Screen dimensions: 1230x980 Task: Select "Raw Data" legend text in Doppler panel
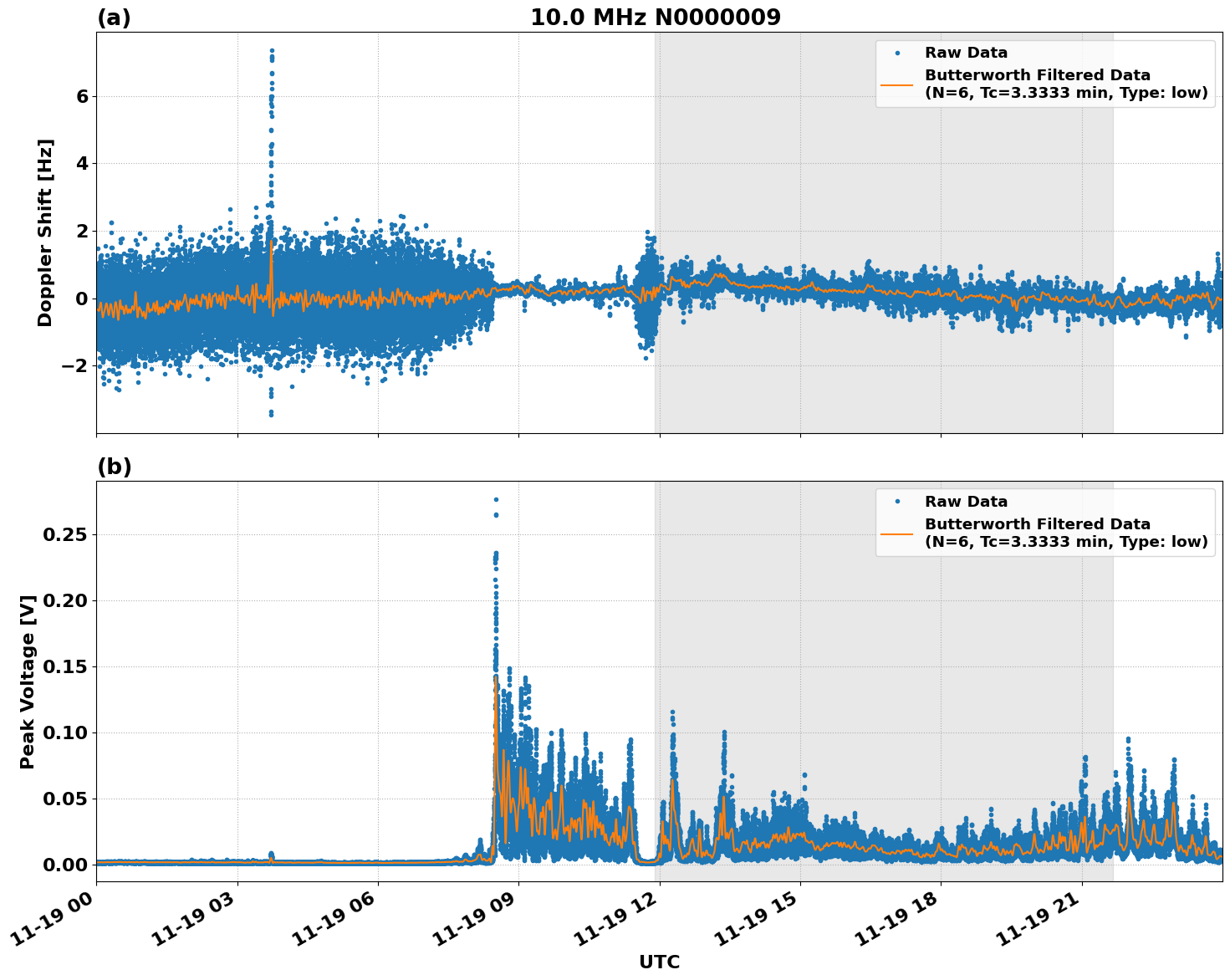pos(966,54)
